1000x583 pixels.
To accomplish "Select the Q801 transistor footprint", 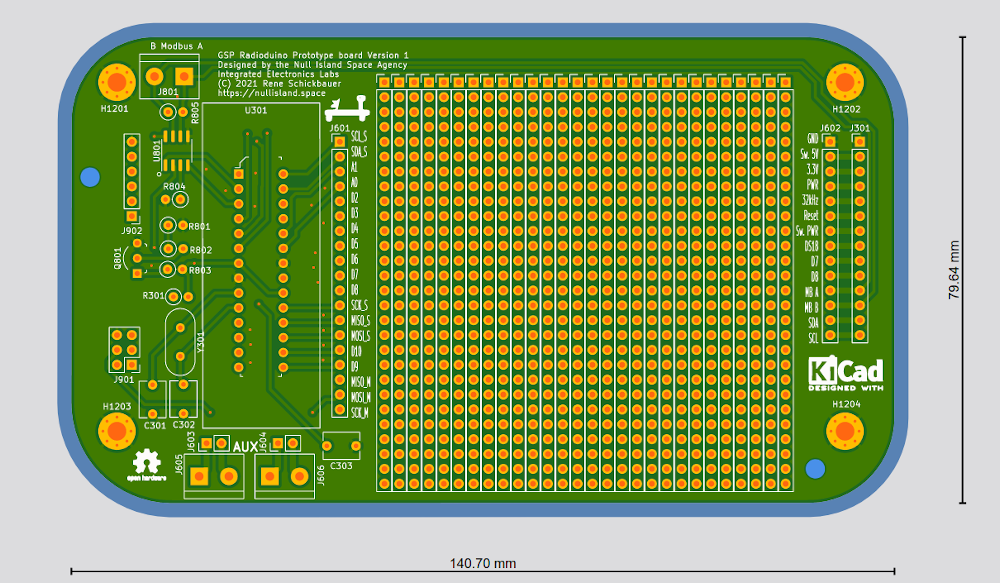I will [136, 258].
